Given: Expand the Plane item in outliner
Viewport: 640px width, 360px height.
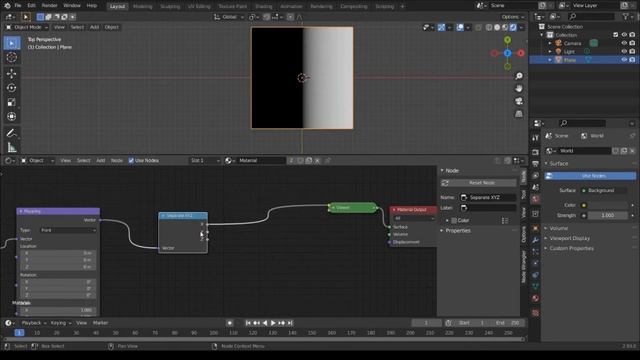Looking at the screenshot, I should tap(550, 60).
